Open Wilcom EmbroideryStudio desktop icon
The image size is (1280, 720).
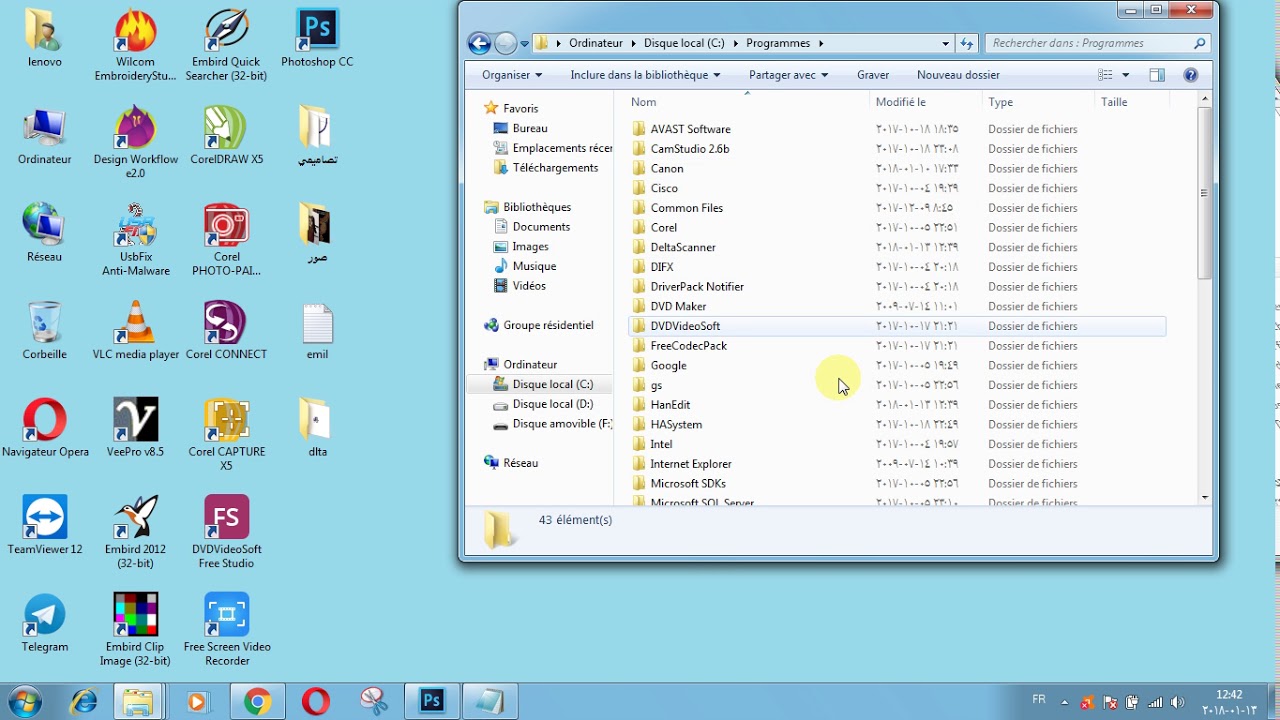tap(135, 45)
